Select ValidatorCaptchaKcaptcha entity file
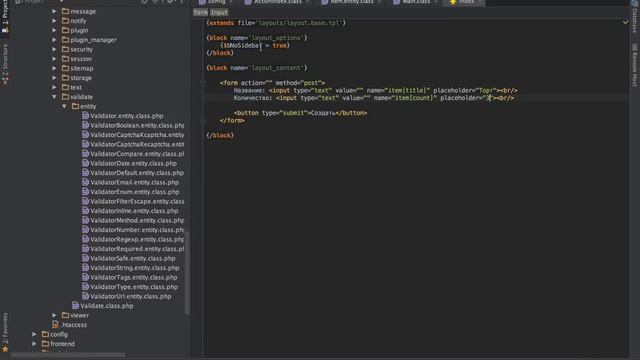The height and width of the screenshot is (360, 640). [x=133, y=135]
